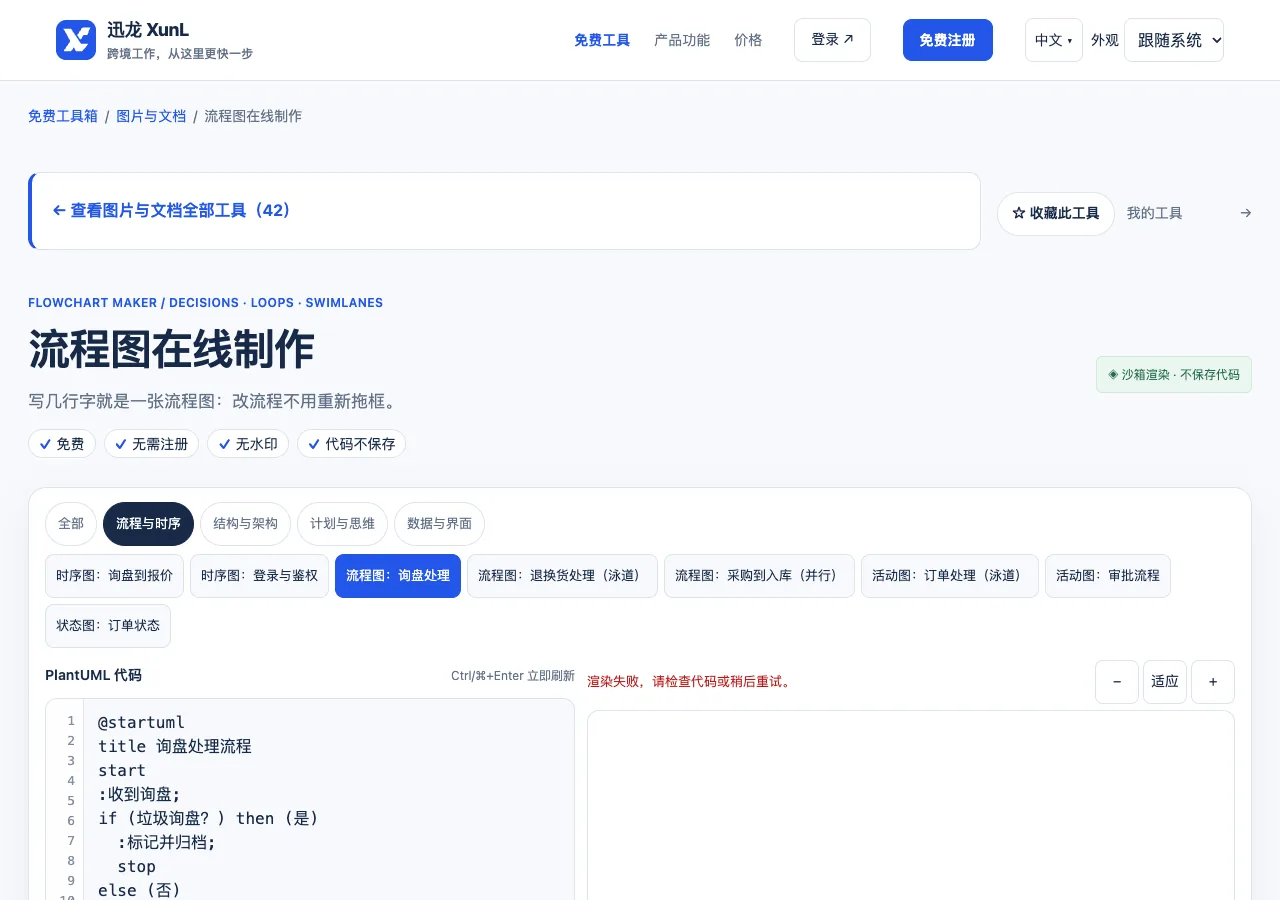Go to 图片与文档 breadcrumb
This screenshot has width=1280, height=900.
[151, 116]
